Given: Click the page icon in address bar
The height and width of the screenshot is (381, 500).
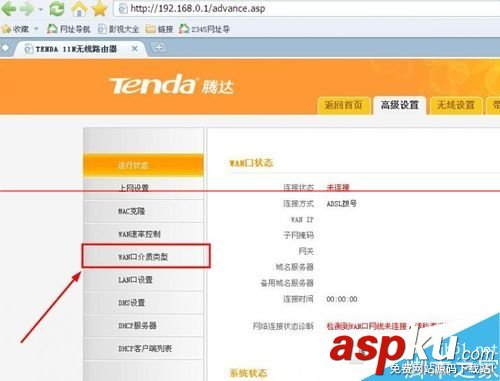Looking at the screenshot, I should (x=123, y=9).
